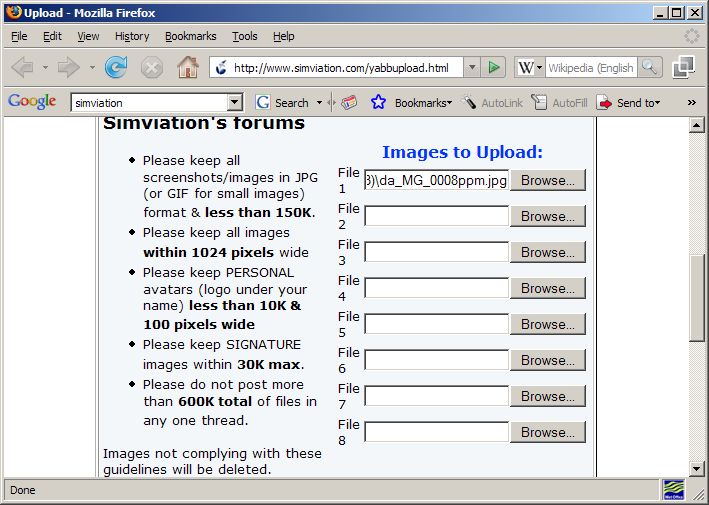Click Browse button for File 8
This screenshot has width=709, height=505.
(x=547, y=432)
